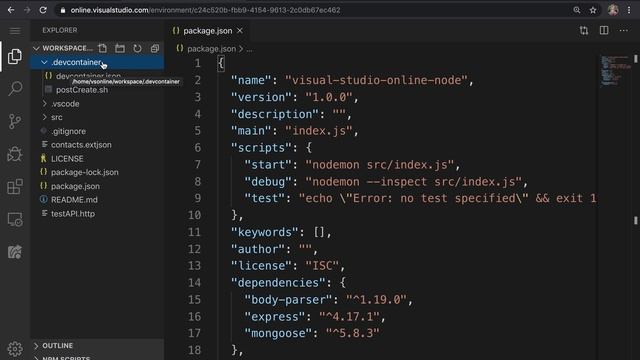Create a new file in workspace
This screenshot has width=640, height=360.
point(102,48)
